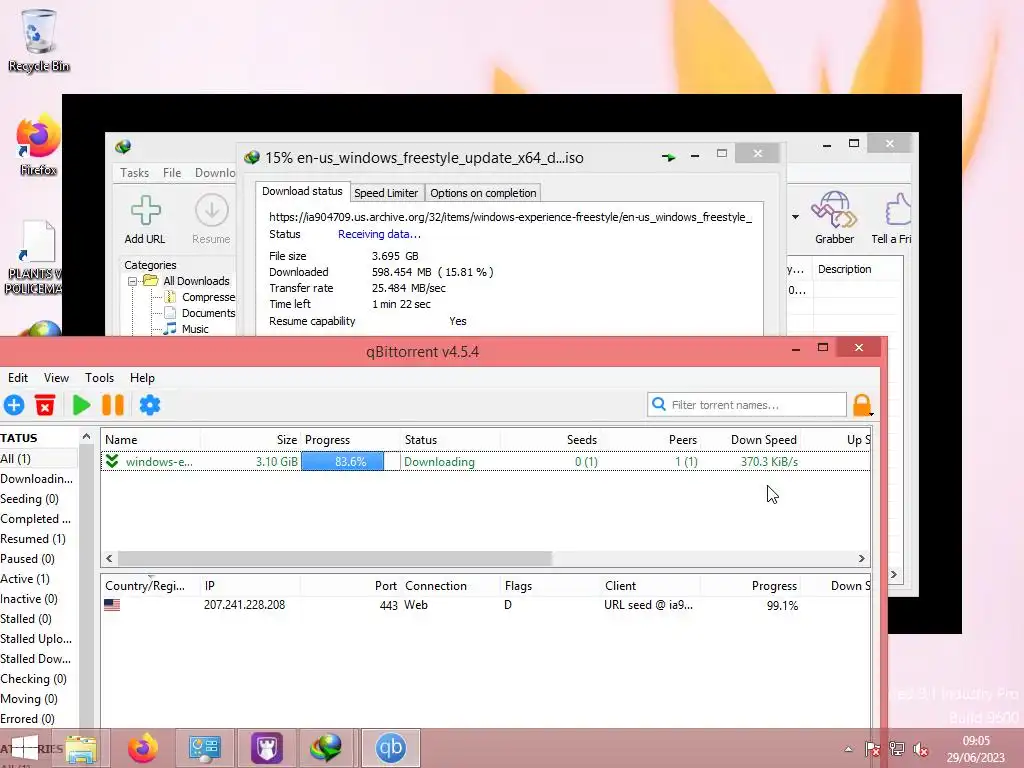This screenshot has height=768, width=1024.
Task: Select the Seeding (0) filter
Action: [29, 499]
